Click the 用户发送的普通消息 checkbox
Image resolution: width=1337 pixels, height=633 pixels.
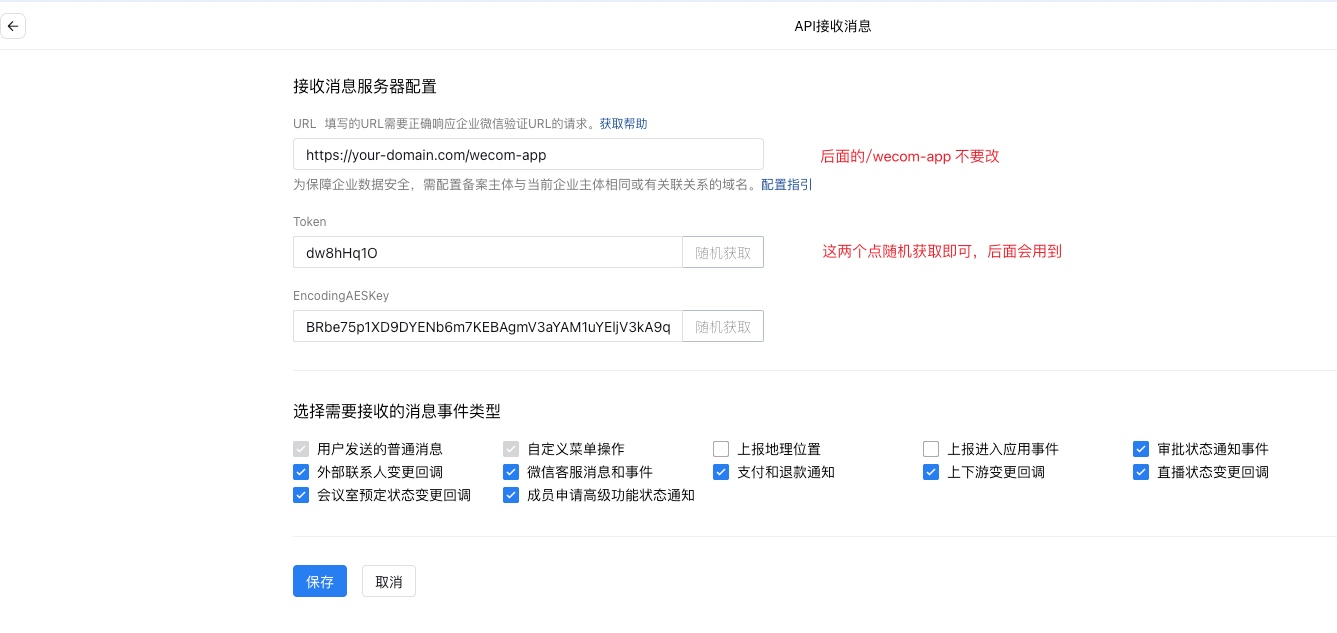coord(301,449)
